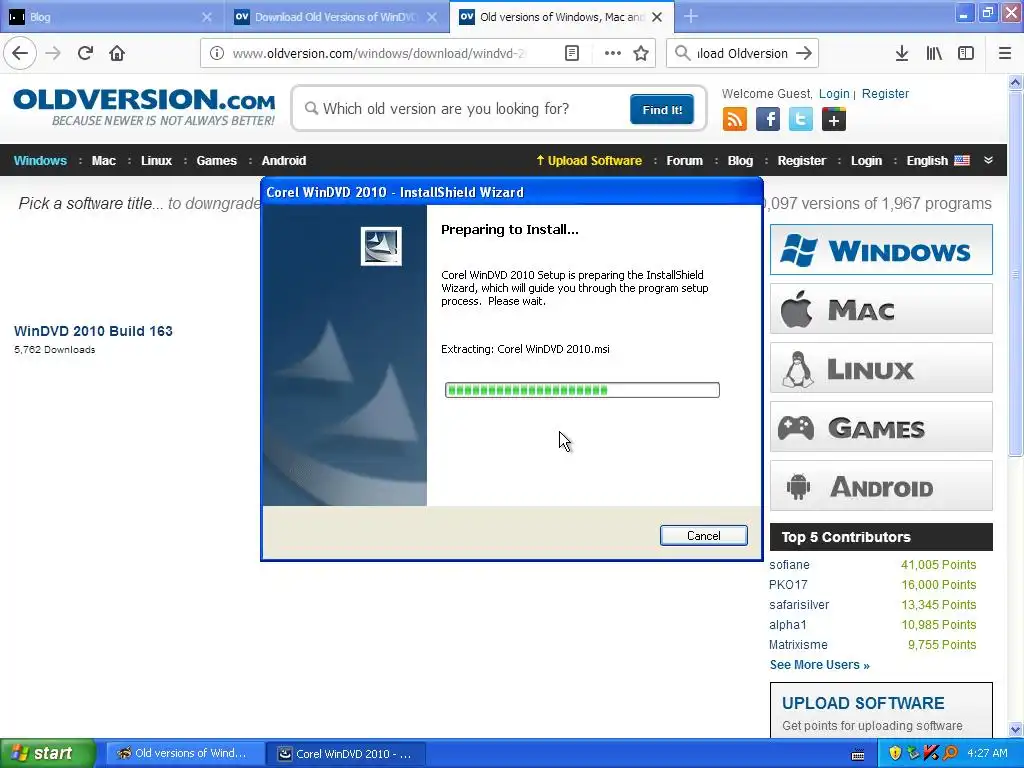Screen dimensions: 1024x768
Task: Switch to 'Old versions of Wind...' taskbar item
Action: pos(184,754)
